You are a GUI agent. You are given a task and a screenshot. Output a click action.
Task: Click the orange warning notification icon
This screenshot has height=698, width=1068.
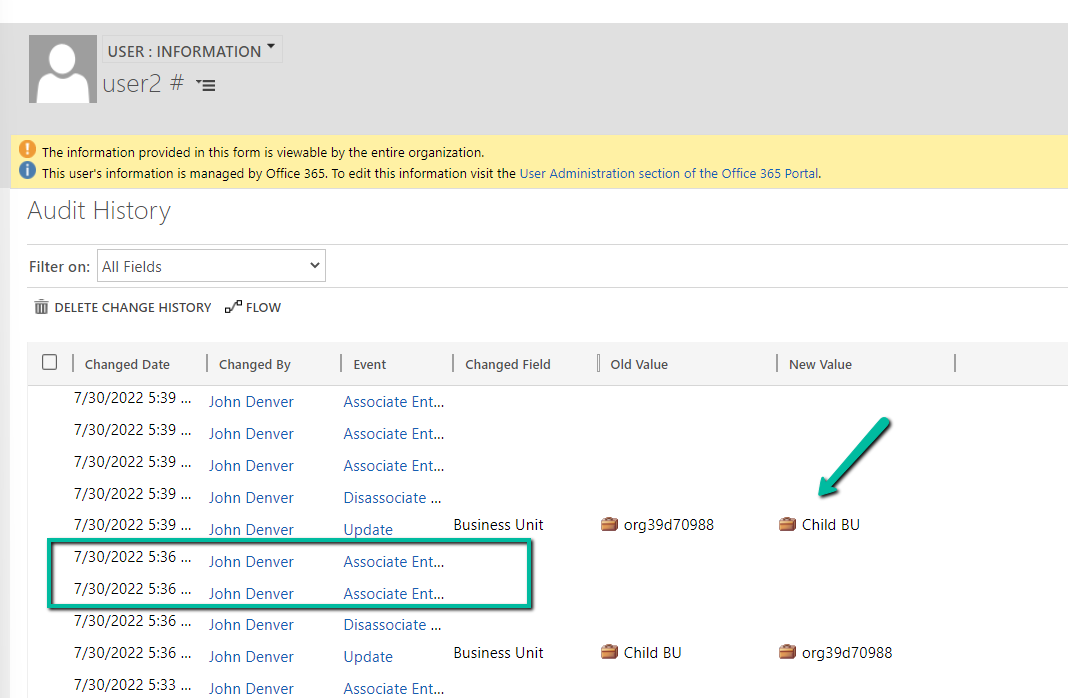pyautogui.click(x=28, y=151)
